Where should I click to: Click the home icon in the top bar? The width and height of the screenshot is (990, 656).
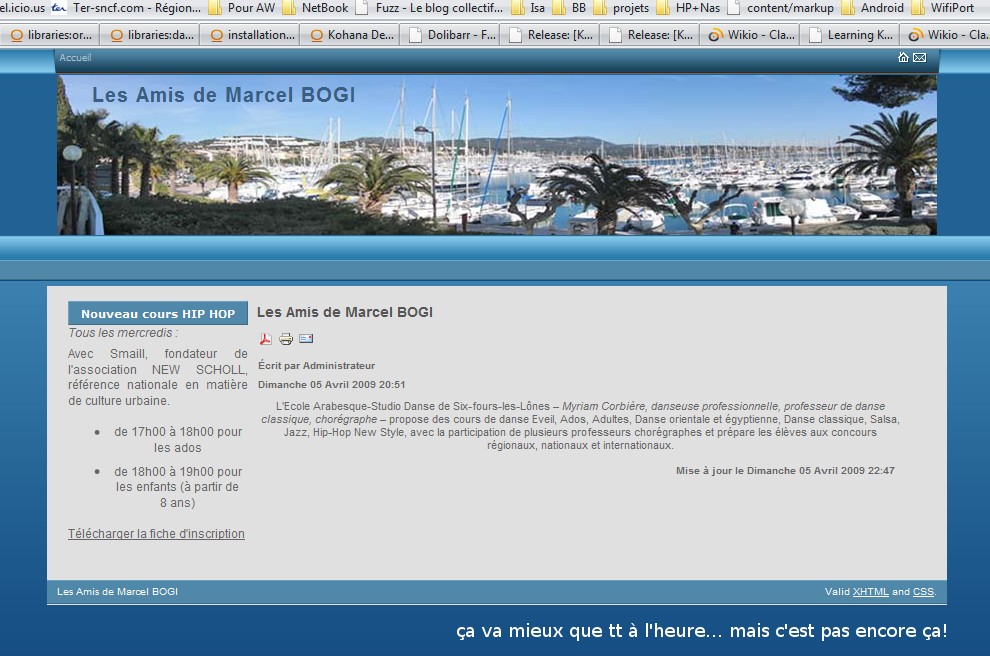(904, 57)
